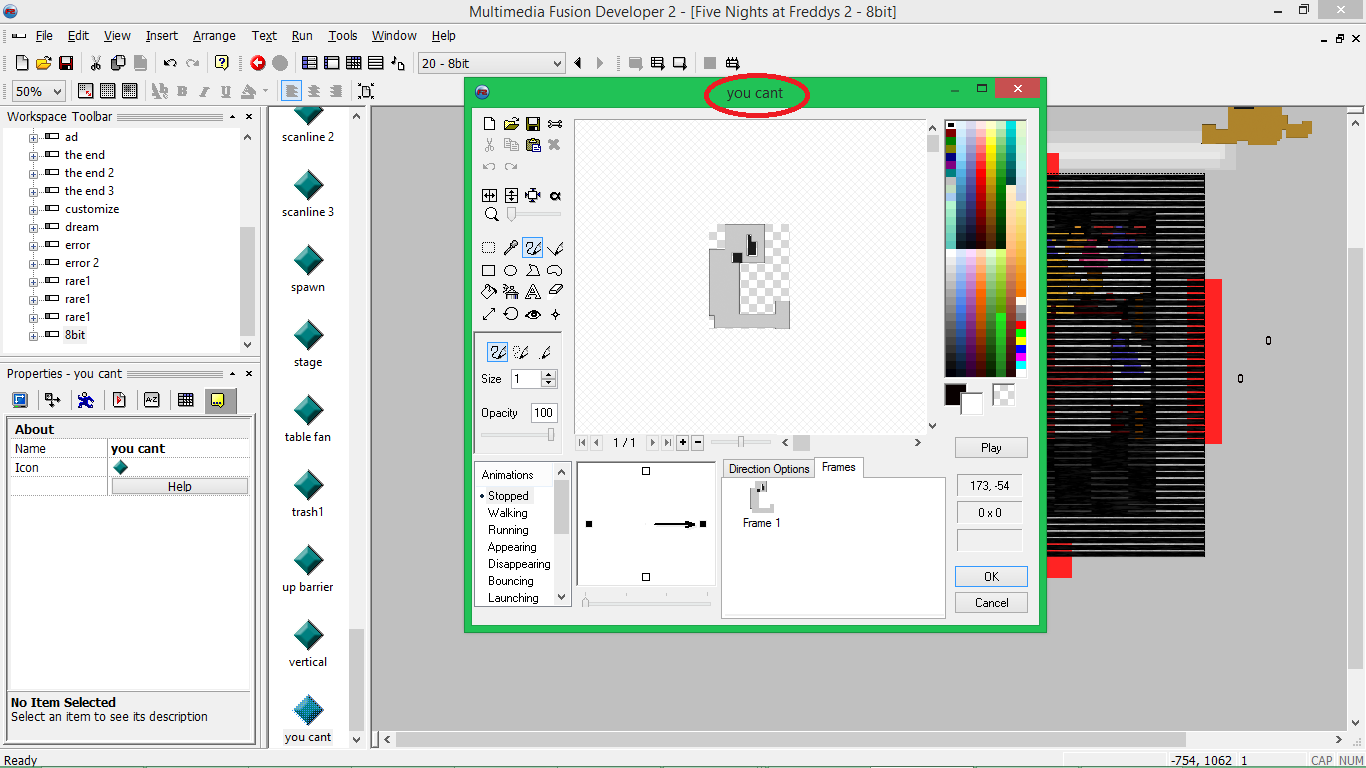Choose the line drawing tool
Viewport: 1366px width, 768px height.
pos(555,248)
